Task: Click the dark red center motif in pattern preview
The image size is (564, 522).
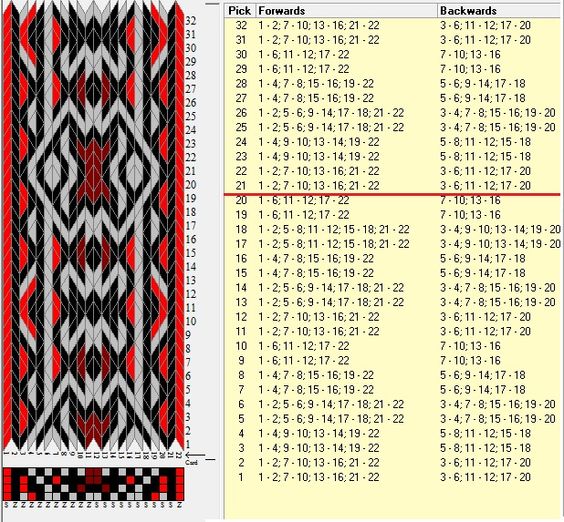Action: pyautogui.click(x=94, y=171)
